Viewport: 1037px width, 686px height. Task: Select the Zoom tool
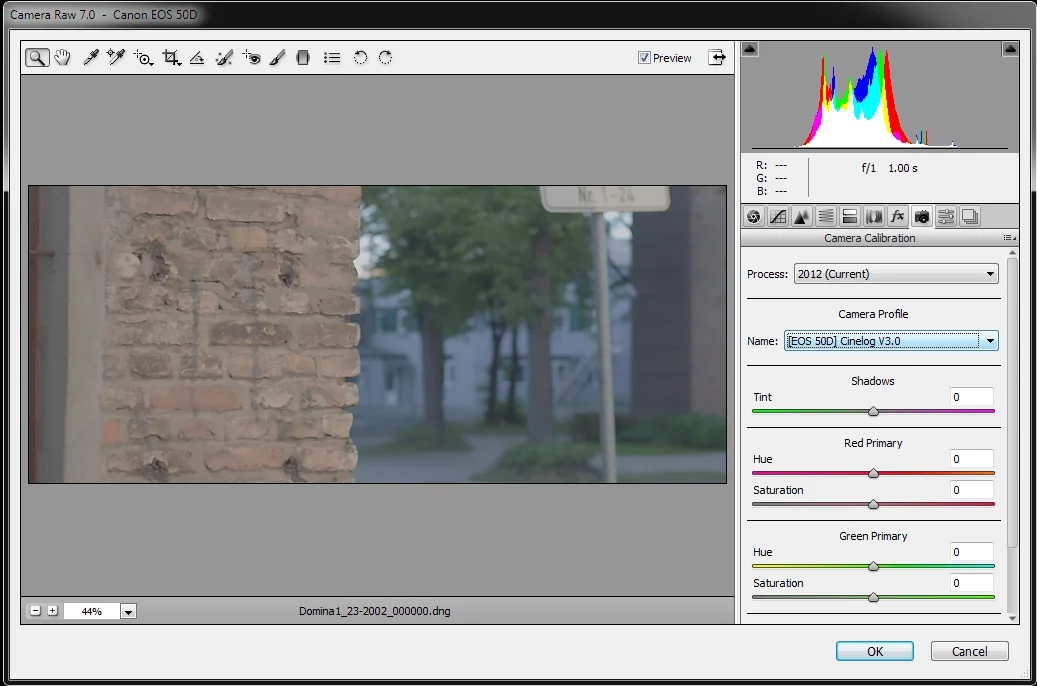(37, 58)
